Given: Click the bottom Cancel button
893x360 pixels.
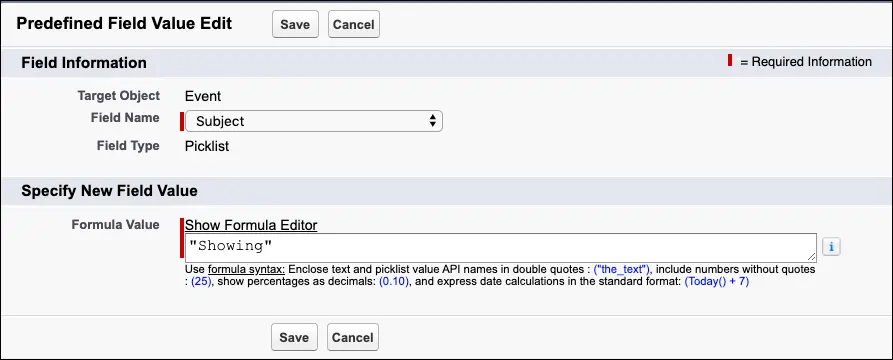Looking at the screenshot, I should pos(353,337).
